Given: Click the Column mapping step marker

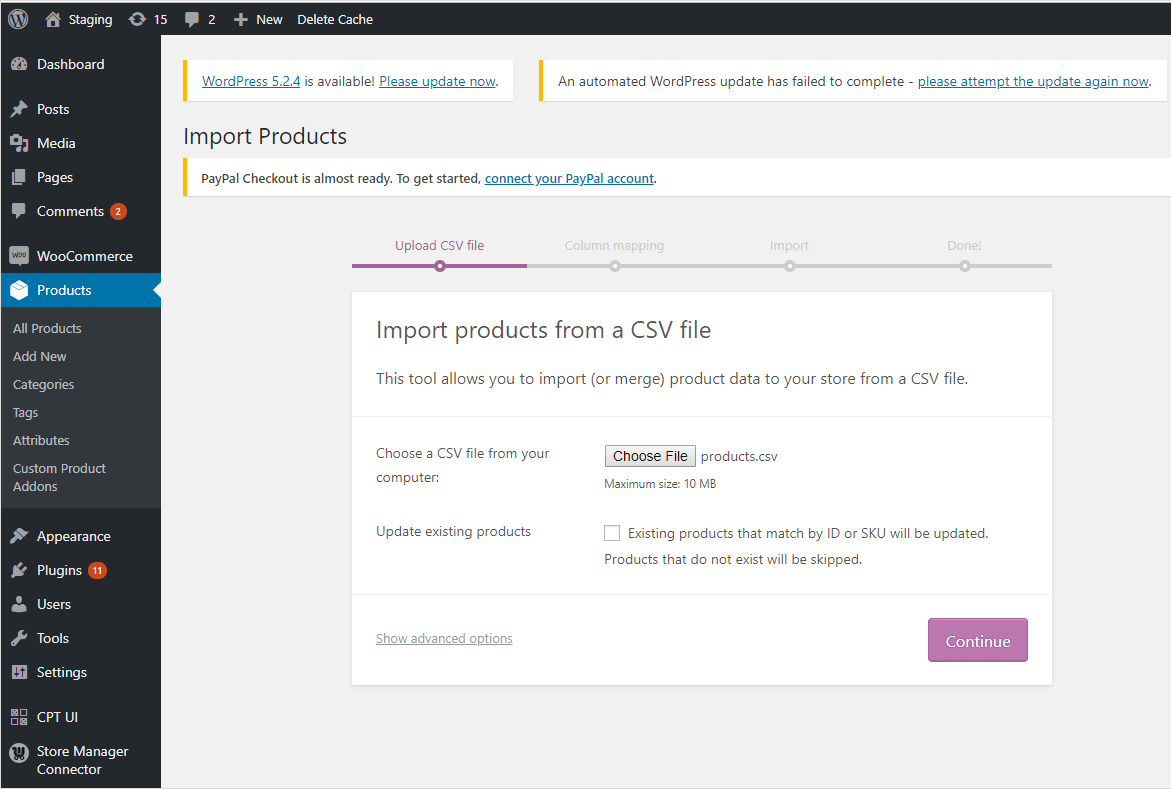Looking at the screenshot, I should click(x=615, y=266).
